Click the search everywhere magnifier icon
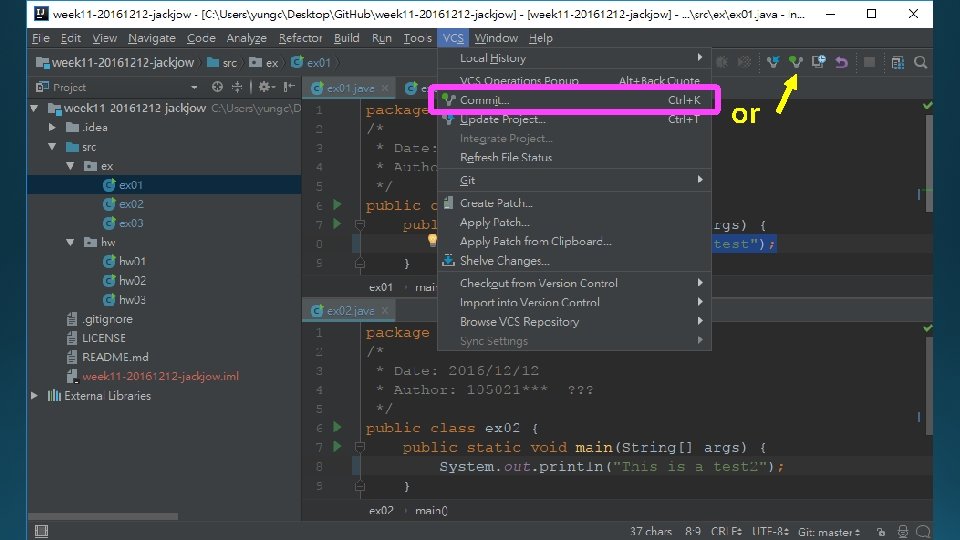 click(920, 62)
